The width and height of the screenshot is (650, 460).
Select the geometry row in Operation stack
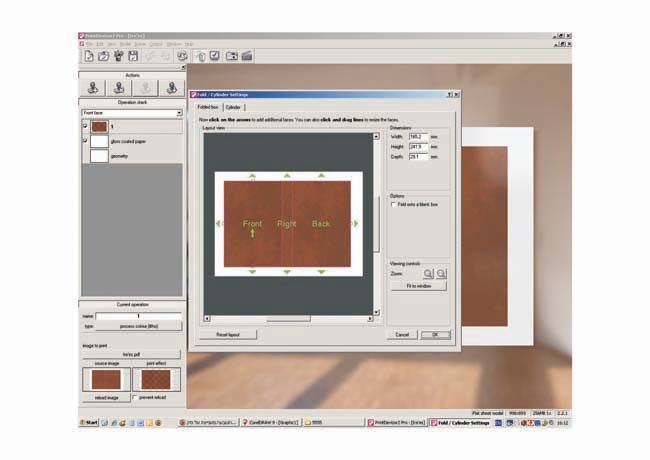[x=133, y=156]
